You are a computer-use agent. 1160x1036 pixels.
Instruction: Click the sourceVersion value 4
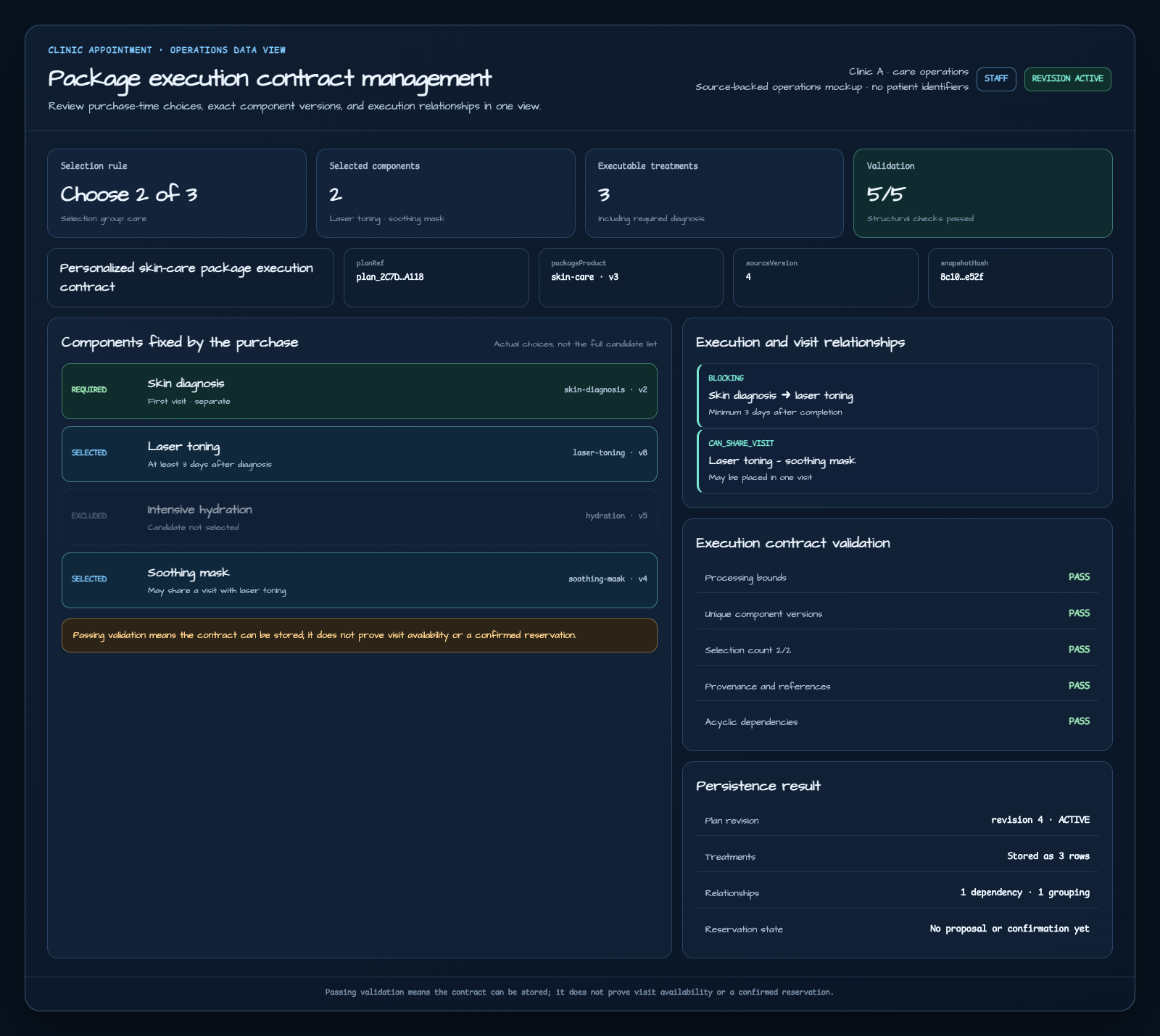coord(748,277)
